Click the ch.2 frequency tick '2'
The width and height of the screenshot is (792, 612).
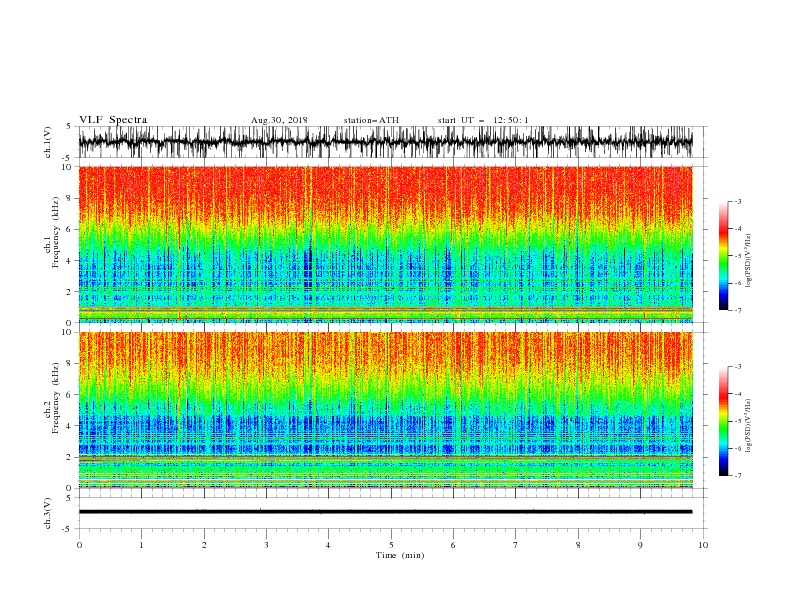[x=69, y=457]
